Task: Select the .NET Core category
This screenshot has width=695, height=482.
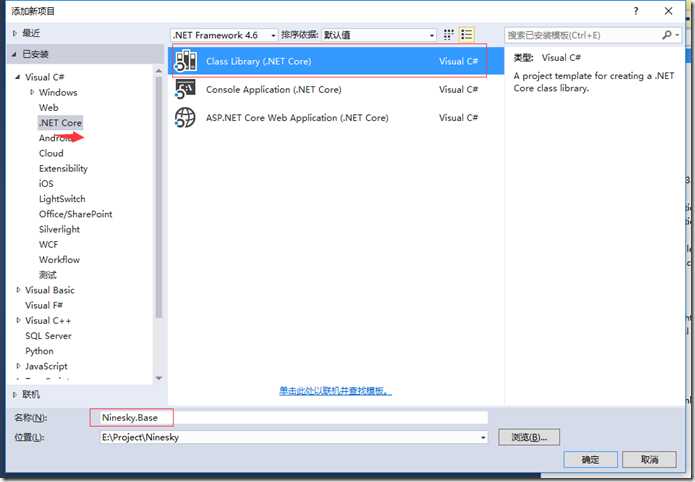Action: (60, 122)
